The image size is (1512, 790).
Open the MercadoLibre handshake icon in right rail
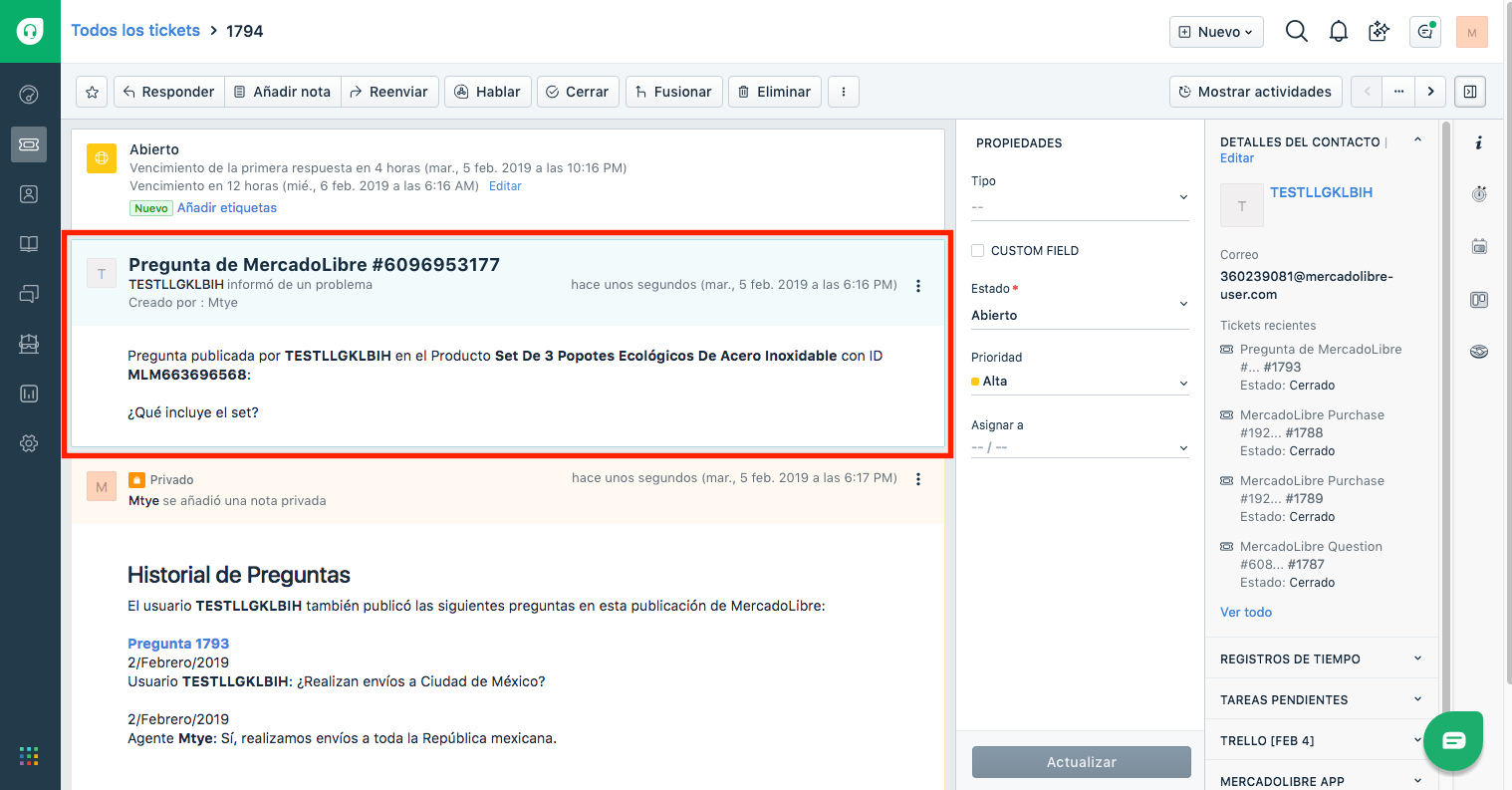[x=1479, y=351]
